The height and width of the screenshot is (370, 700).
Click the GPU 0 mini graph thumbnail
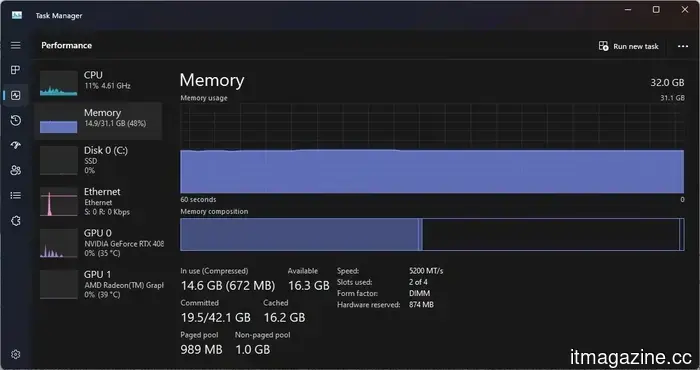58,244
